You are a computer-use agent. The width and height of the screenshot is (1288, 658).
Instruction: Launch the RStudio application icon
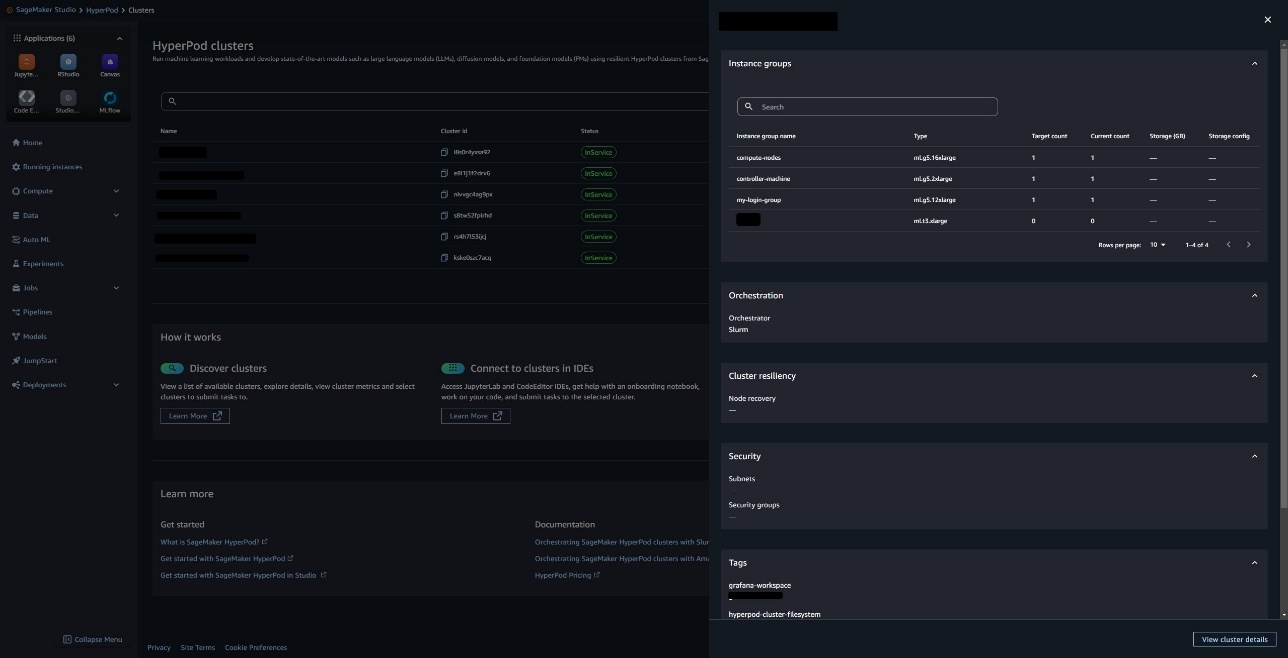[x=68, y=62]
